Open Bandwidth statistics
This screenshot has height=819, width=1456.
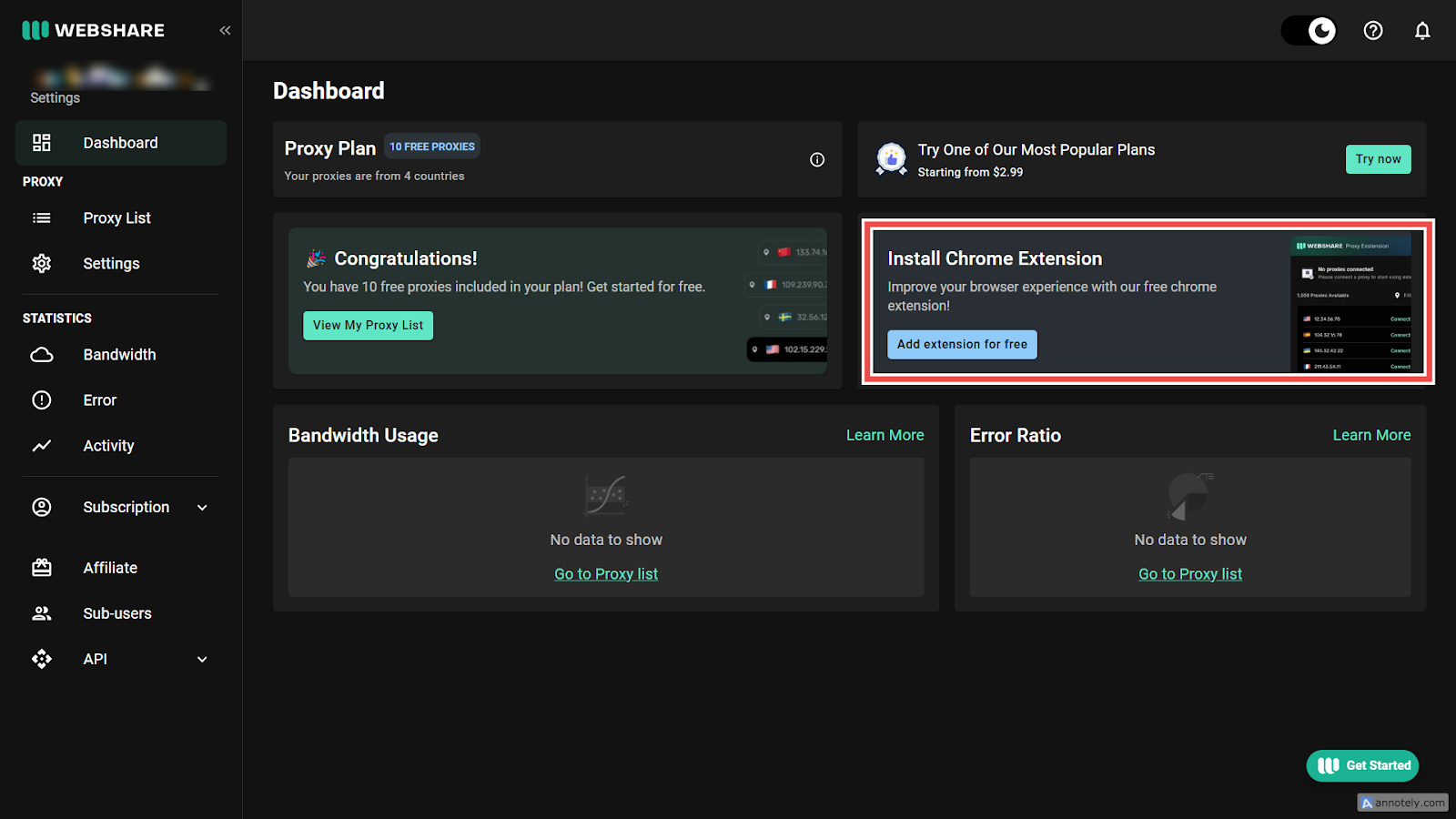click(121, 355)
